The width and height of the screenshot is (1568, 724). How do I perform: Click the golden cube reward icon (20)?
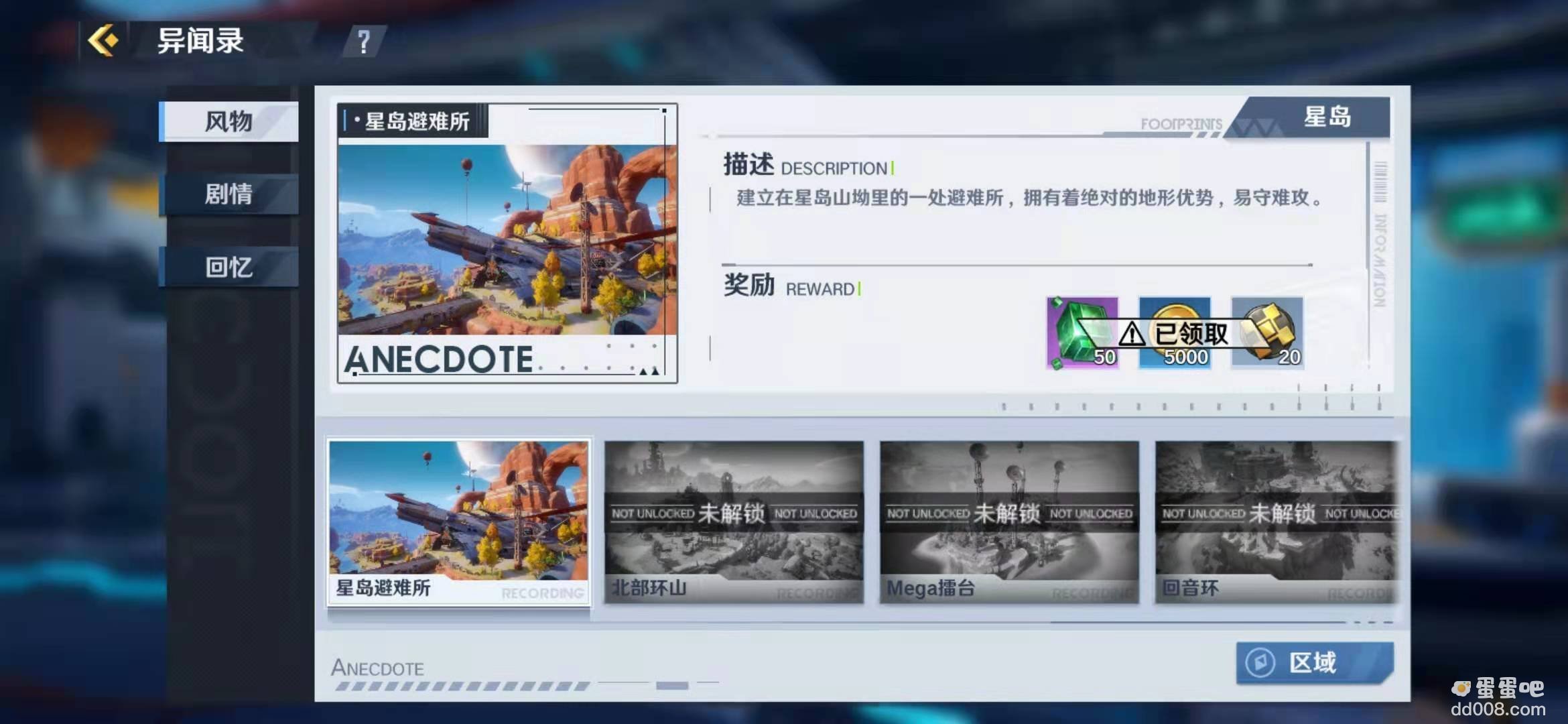point(1267,333)
